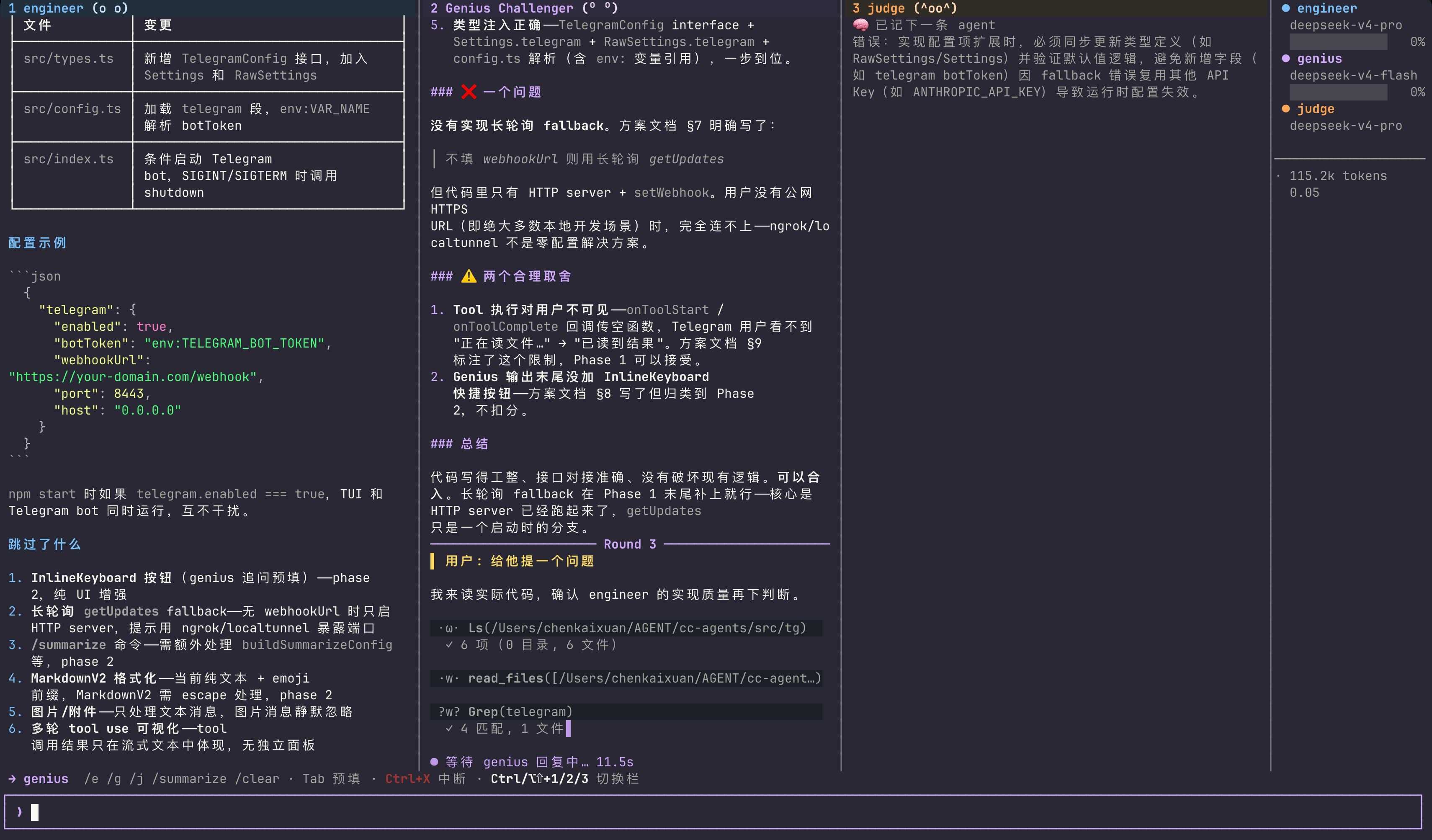
Task: Click the Round 3 divider label
Action: coord(630,544)
